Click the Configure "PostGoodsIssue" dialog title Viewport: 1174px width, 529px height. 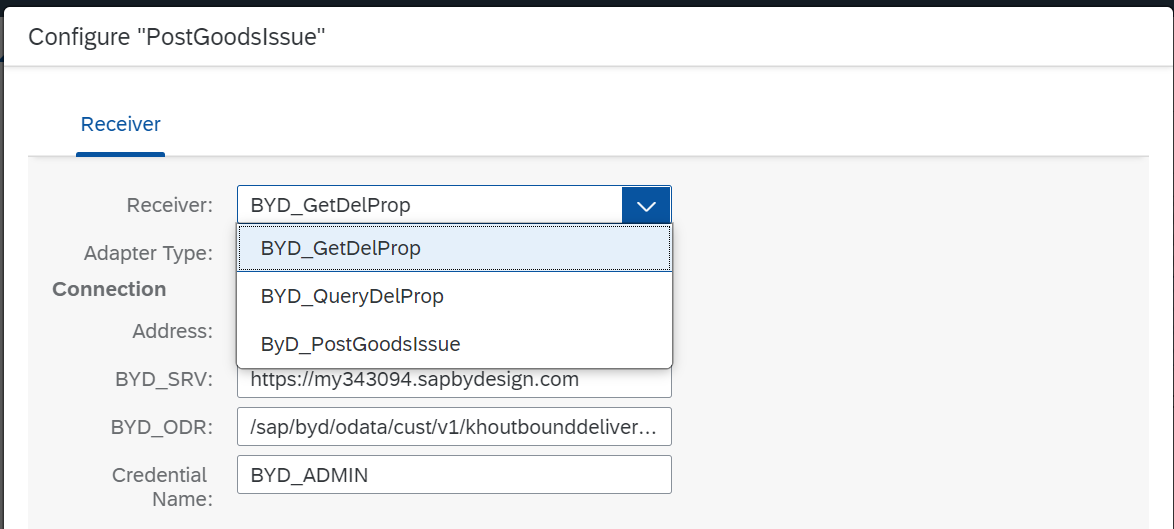point(178,38)
